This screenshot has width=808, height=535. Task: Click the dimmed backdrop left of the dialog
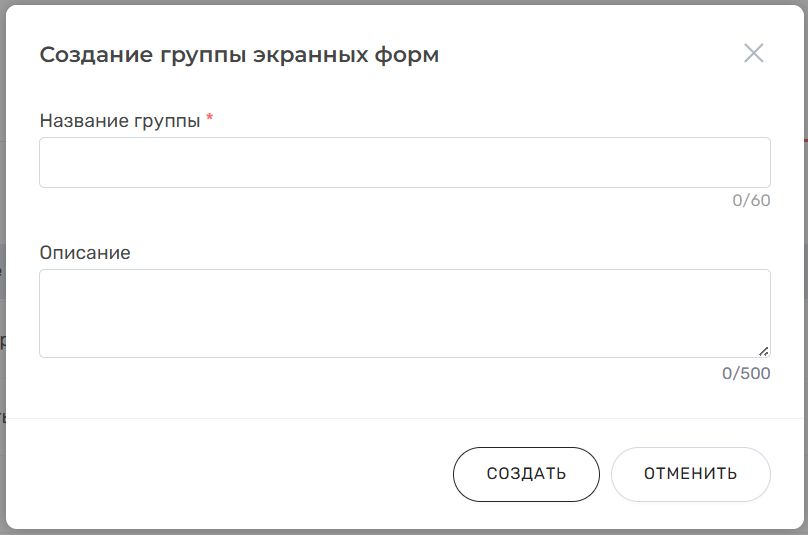[3, 200]
